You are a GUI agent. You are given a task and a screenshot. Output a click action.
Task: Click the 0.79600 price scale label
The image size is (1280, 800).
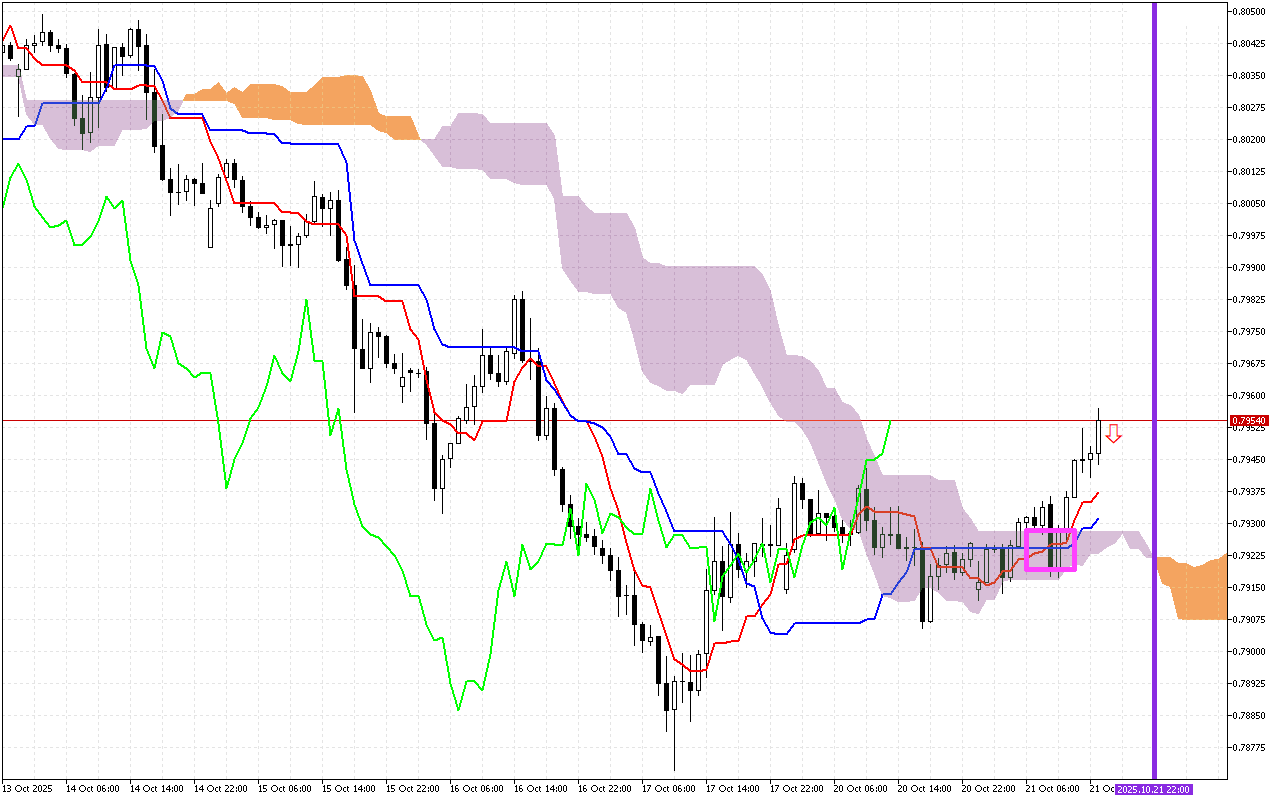1249,395
